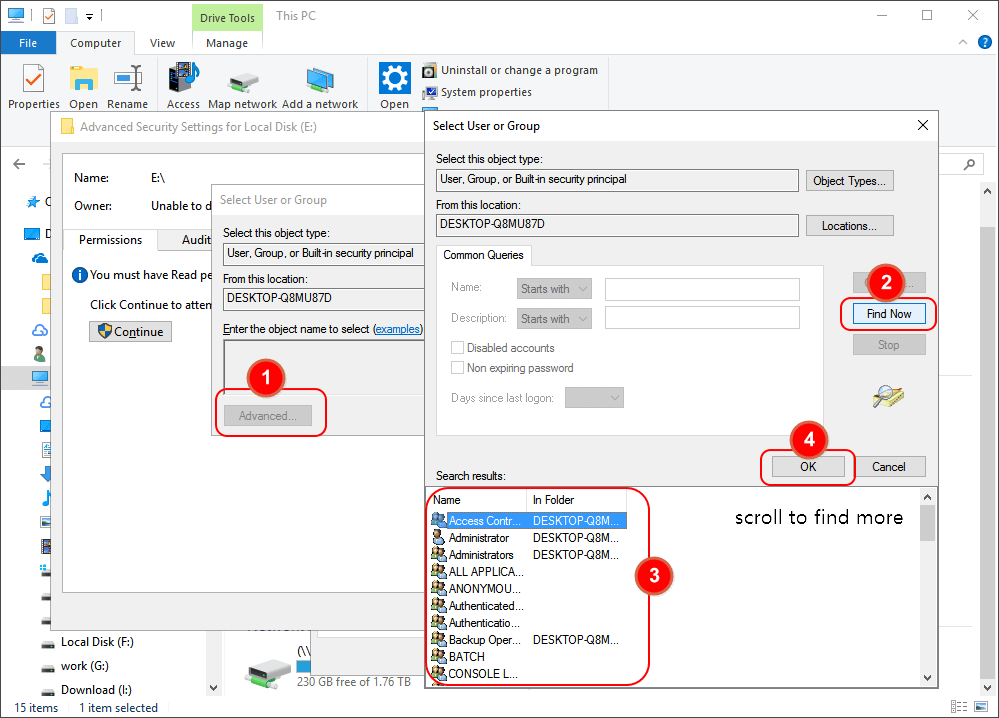Expand Days since last logon dropdown

594,398
